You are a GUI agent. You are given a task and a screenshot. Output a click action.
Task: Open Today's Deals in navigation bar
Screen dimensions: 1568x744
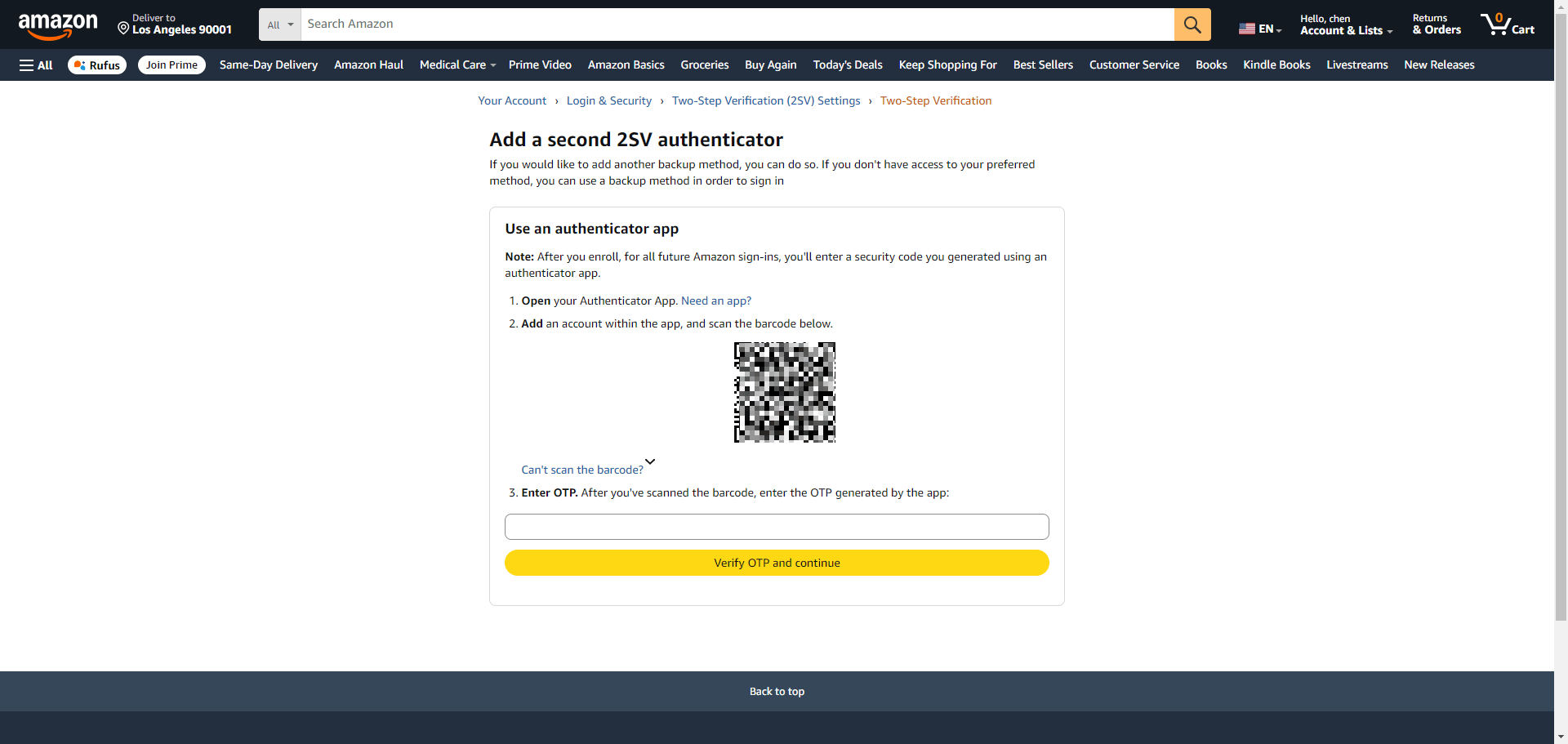click(847, 65)
